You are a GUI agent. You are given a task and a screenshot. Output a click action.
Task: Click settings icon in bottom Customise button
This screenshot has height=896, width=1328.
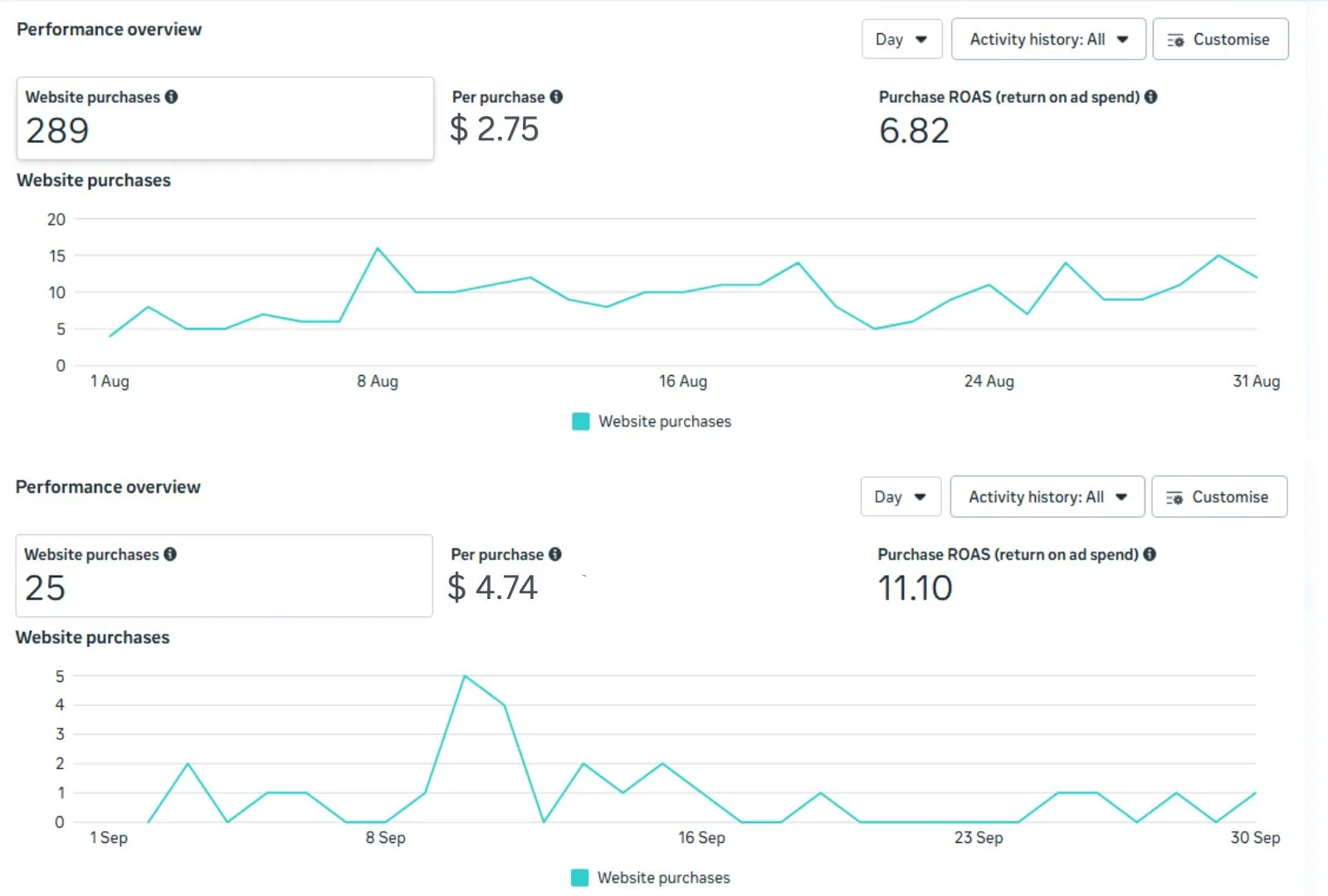(x=1174, y=498)
